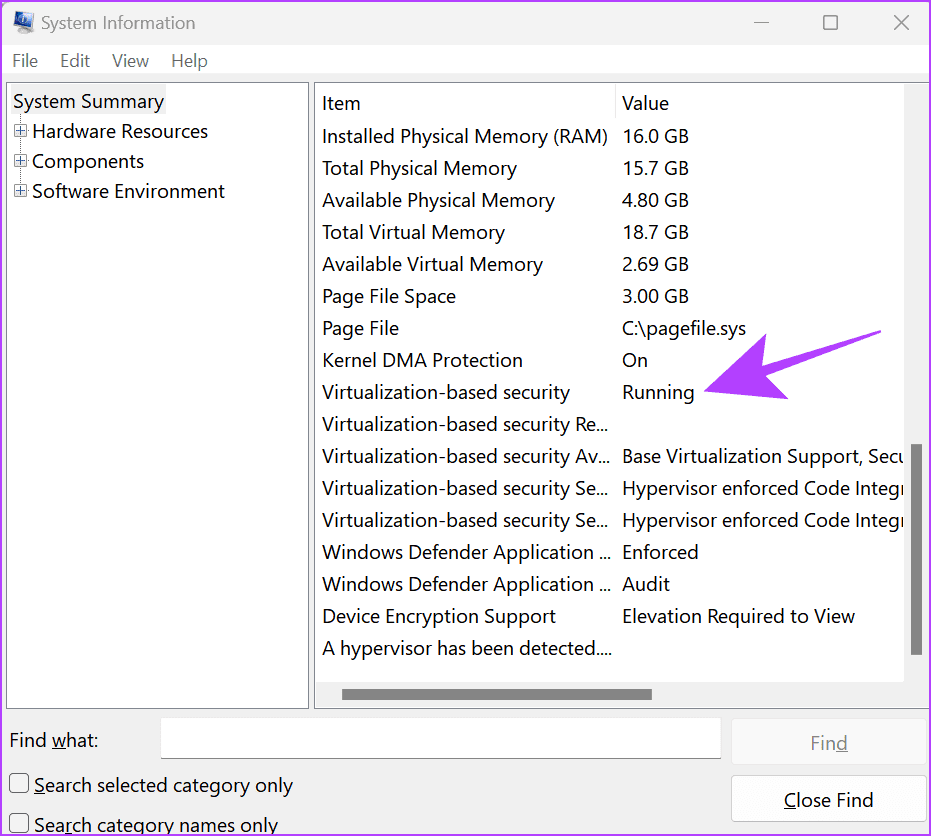
Task: Click the System Information icon in the title bar
Action: 22,22
